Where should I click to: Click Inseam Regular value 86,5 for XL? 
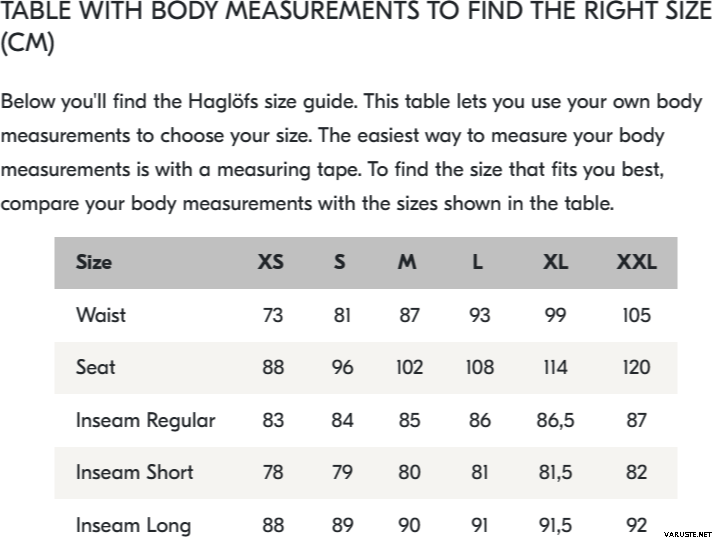tap(555, 420)
